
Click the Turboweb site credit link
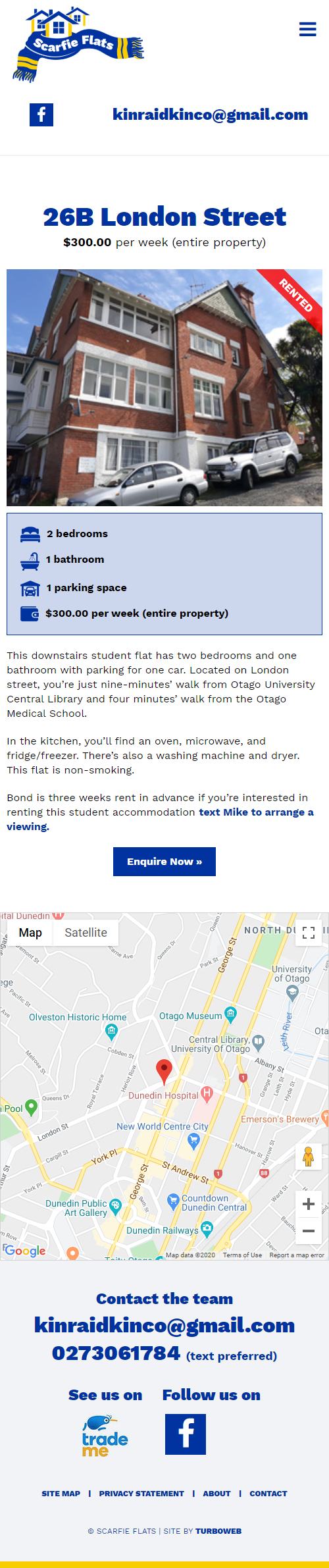click(x=218, y=1531)
